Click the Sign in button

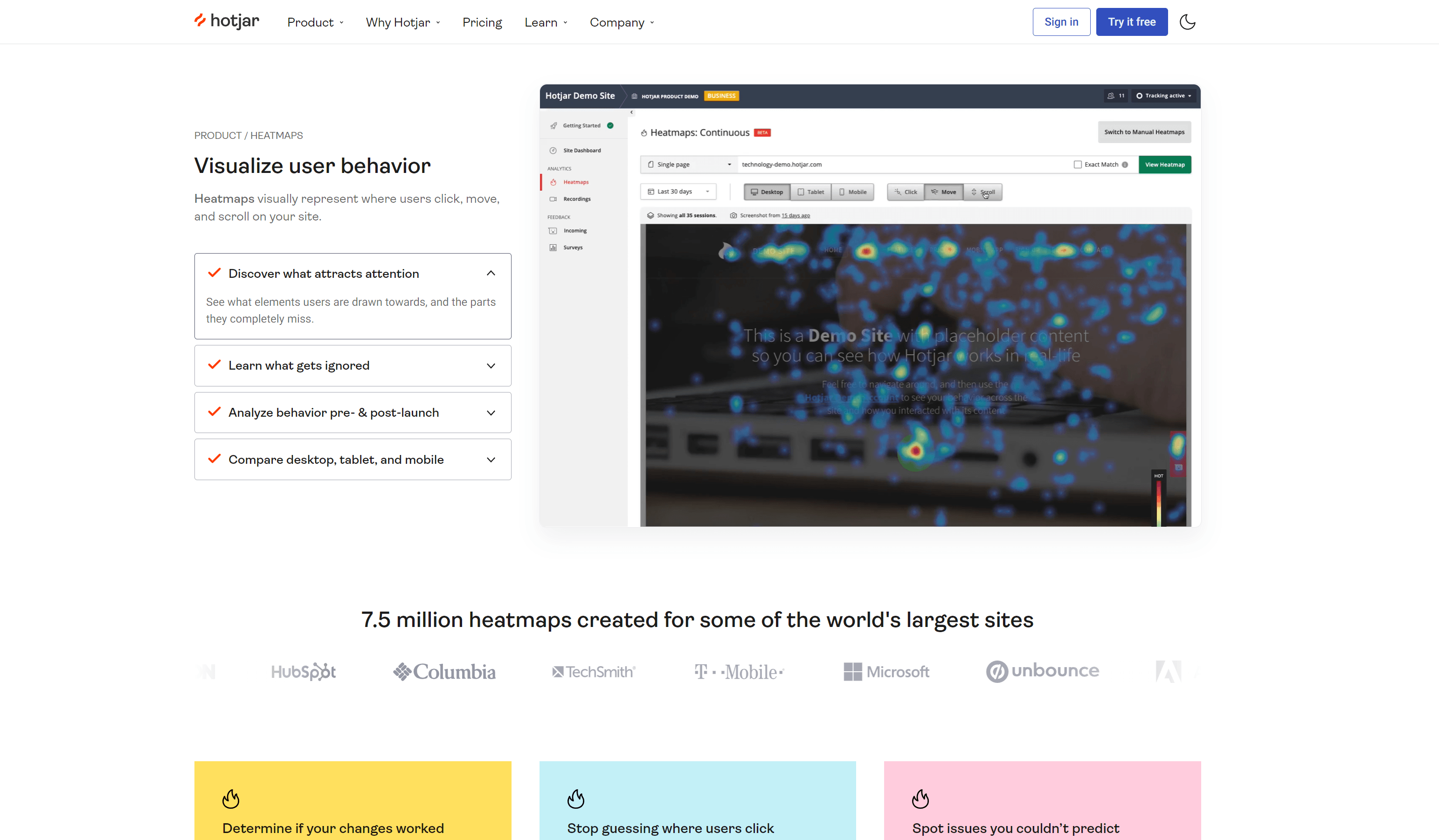point(1061,22)
